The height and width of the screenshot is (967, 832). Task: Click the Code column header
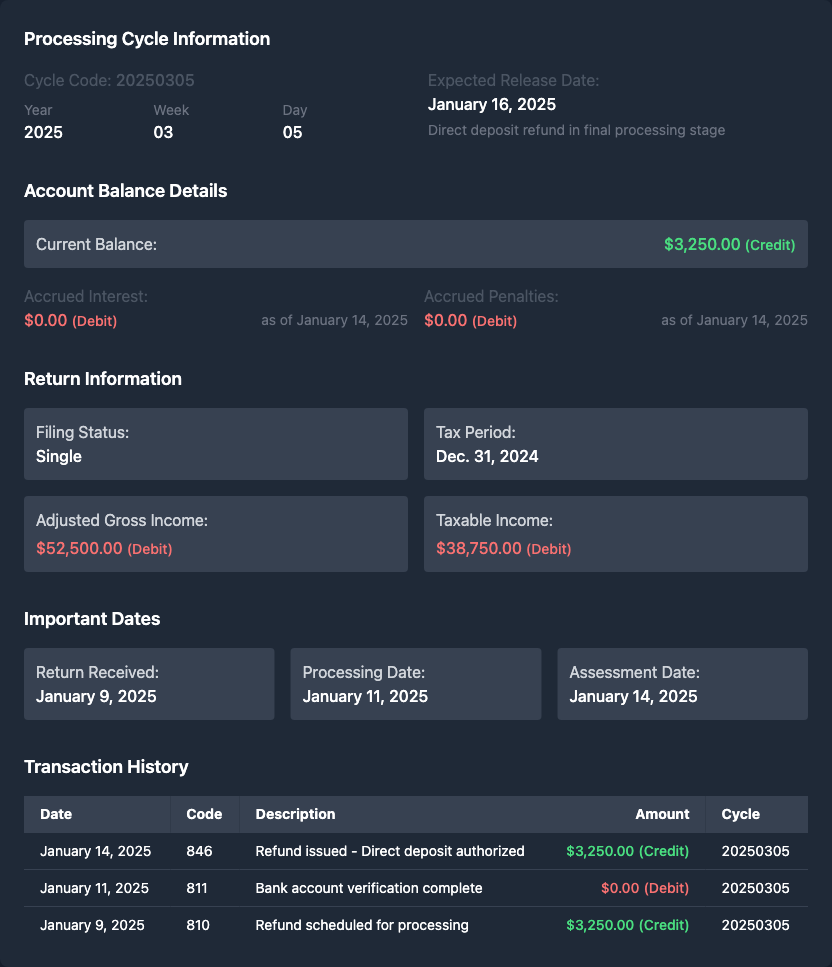(x=204, y=814)
